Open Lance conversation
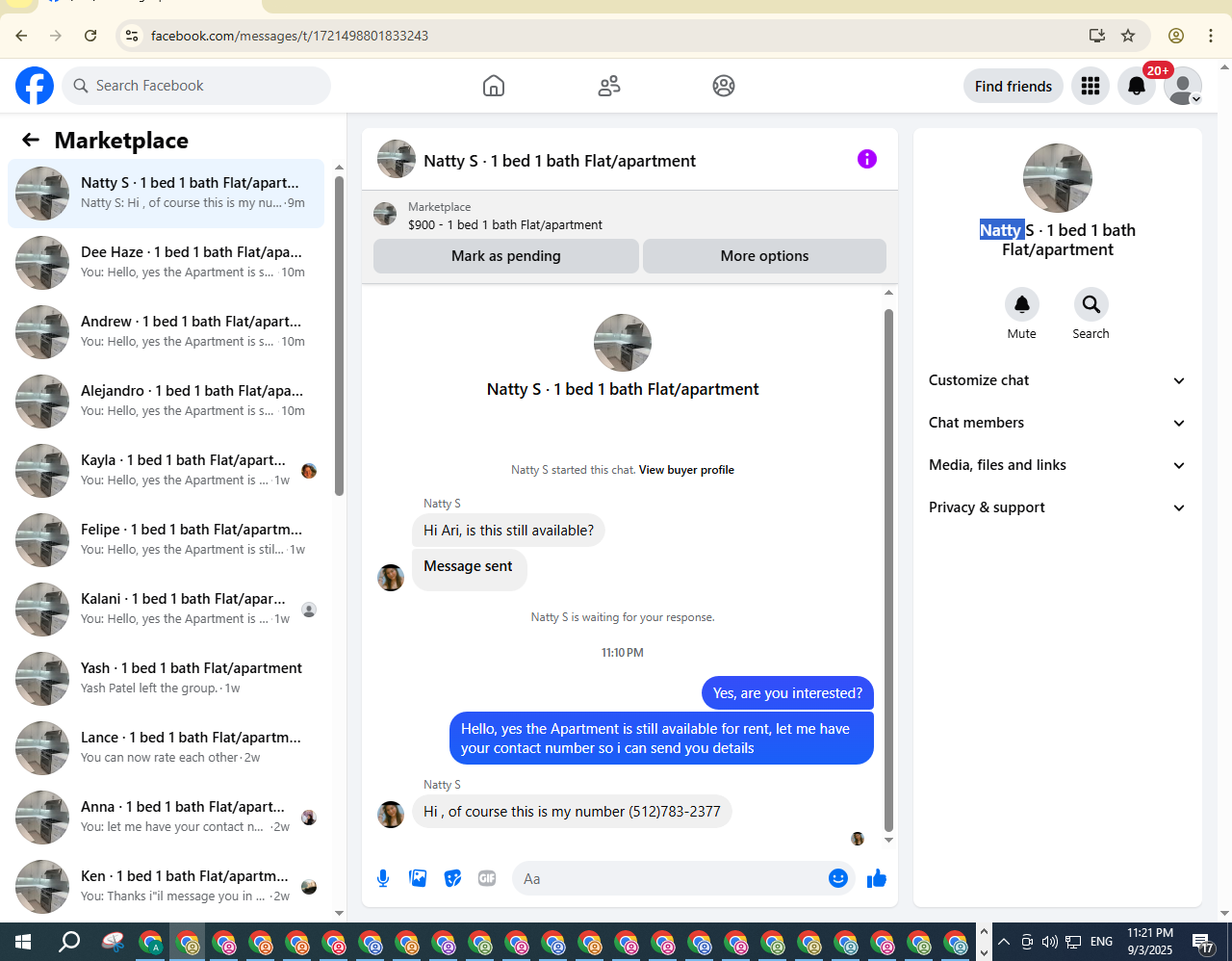Screen dimensions: 1232x961 [166, 748]
